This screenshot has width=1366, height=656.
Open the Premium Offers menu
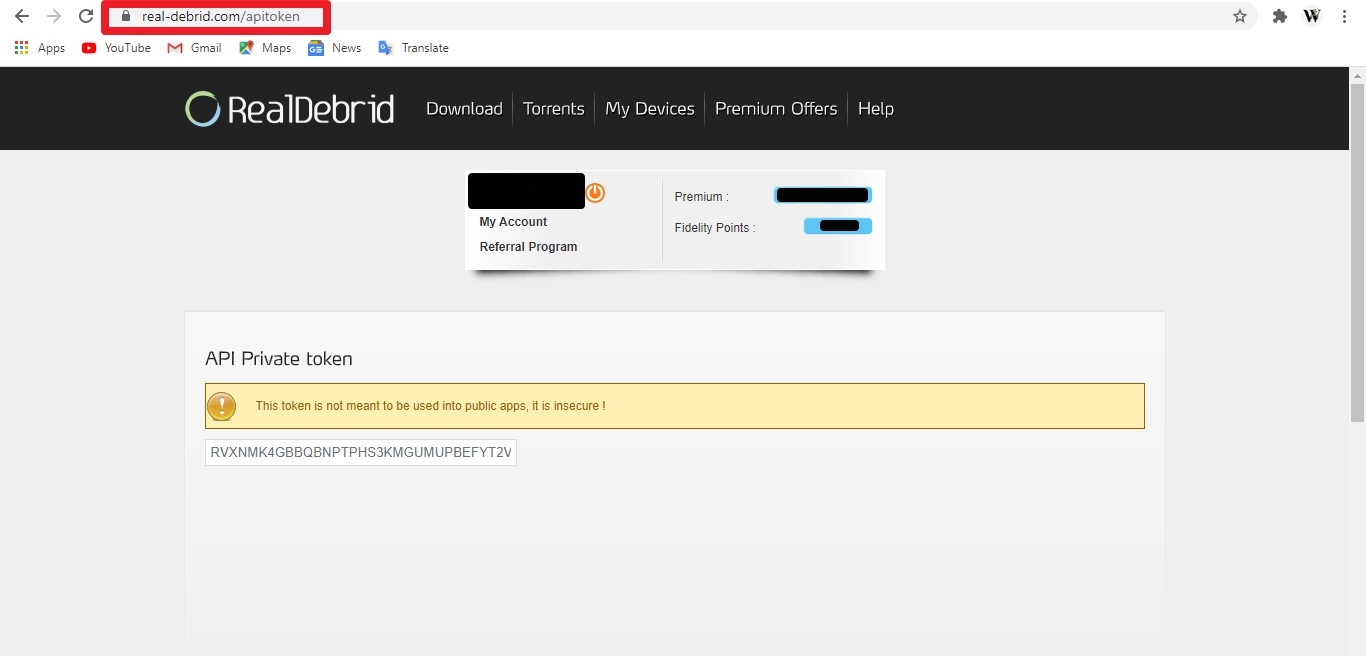click(x=776, y=109)
